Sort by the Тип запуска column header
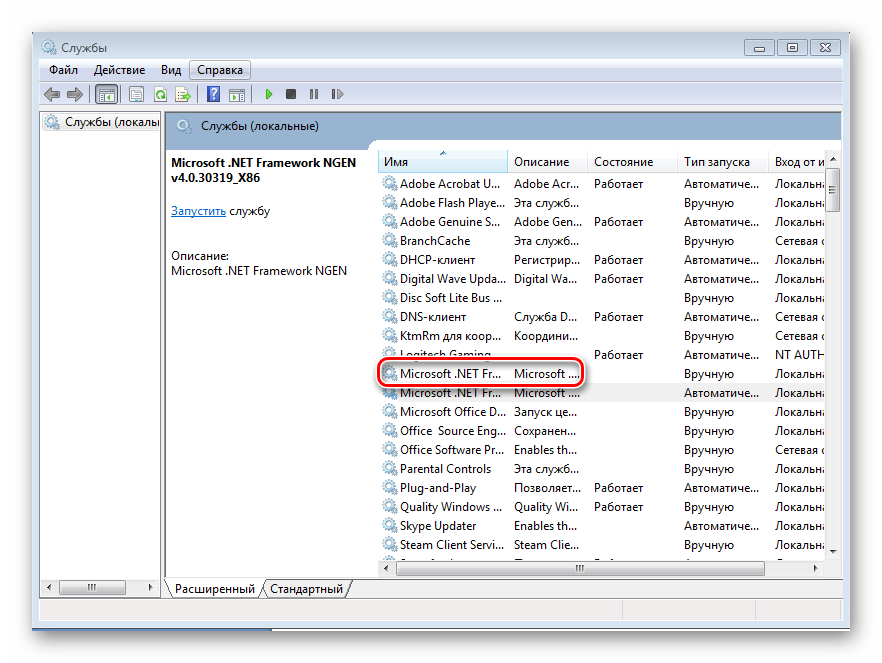This screenshot has width=882, height=663. pos(717,161)
